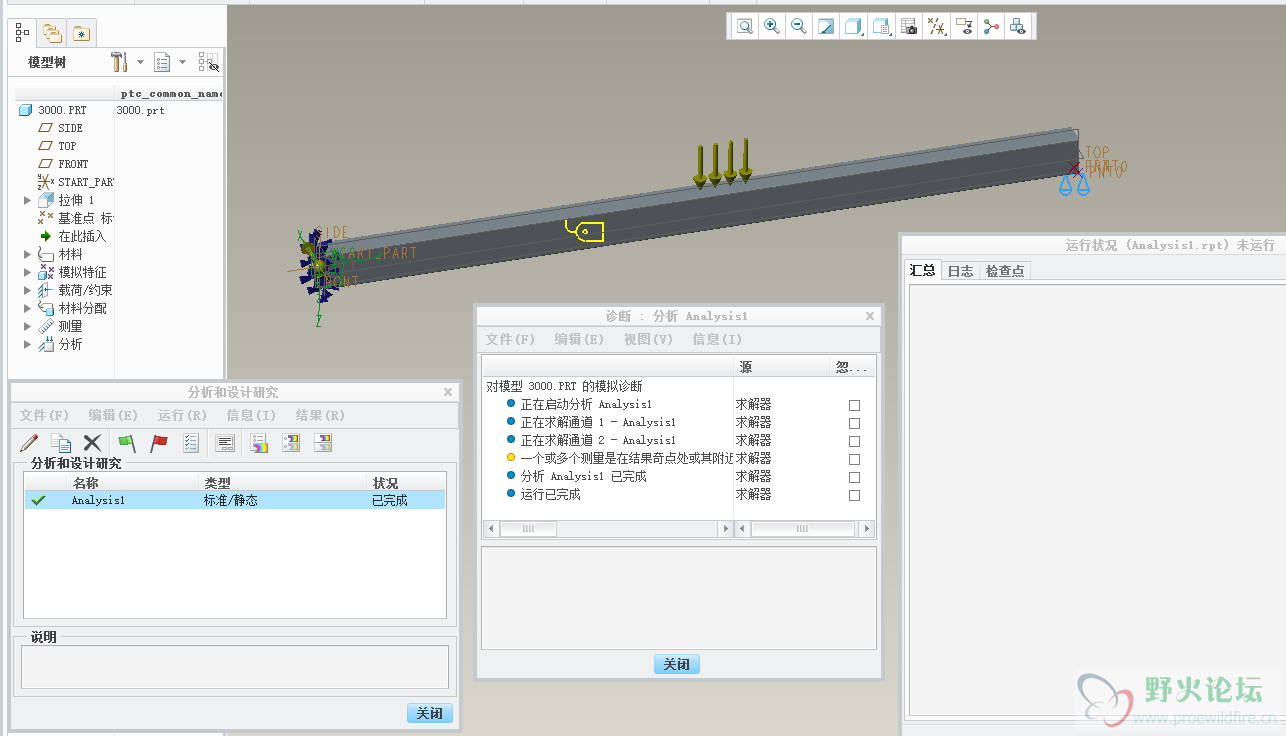Screen dimensions: 1286x736
Task: Click the 类型 column header in studies list
Action: point(282,482)
